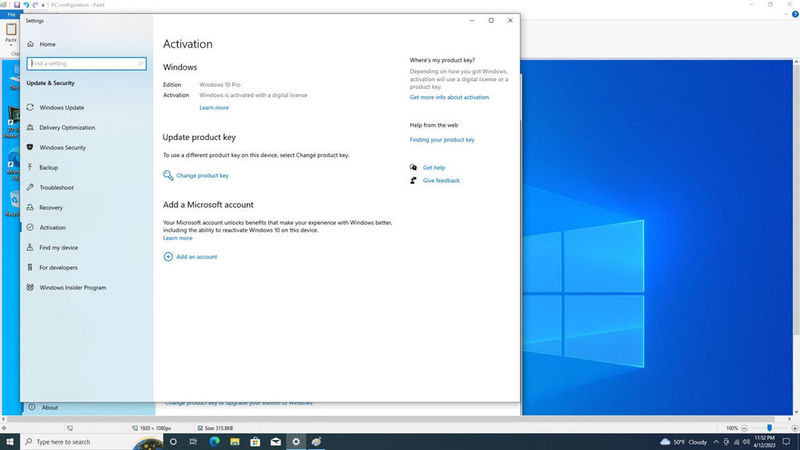Click '100%' zoom value in Paint
Image resolution: width=800 pixels, height=450 pixels.
pos(732,428)
